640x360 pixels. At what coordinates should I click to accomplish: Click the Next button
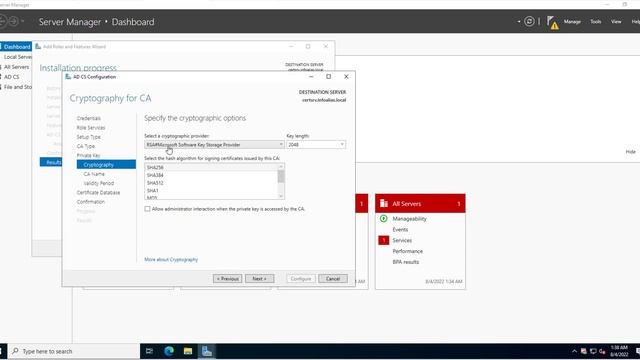[260, 278]
